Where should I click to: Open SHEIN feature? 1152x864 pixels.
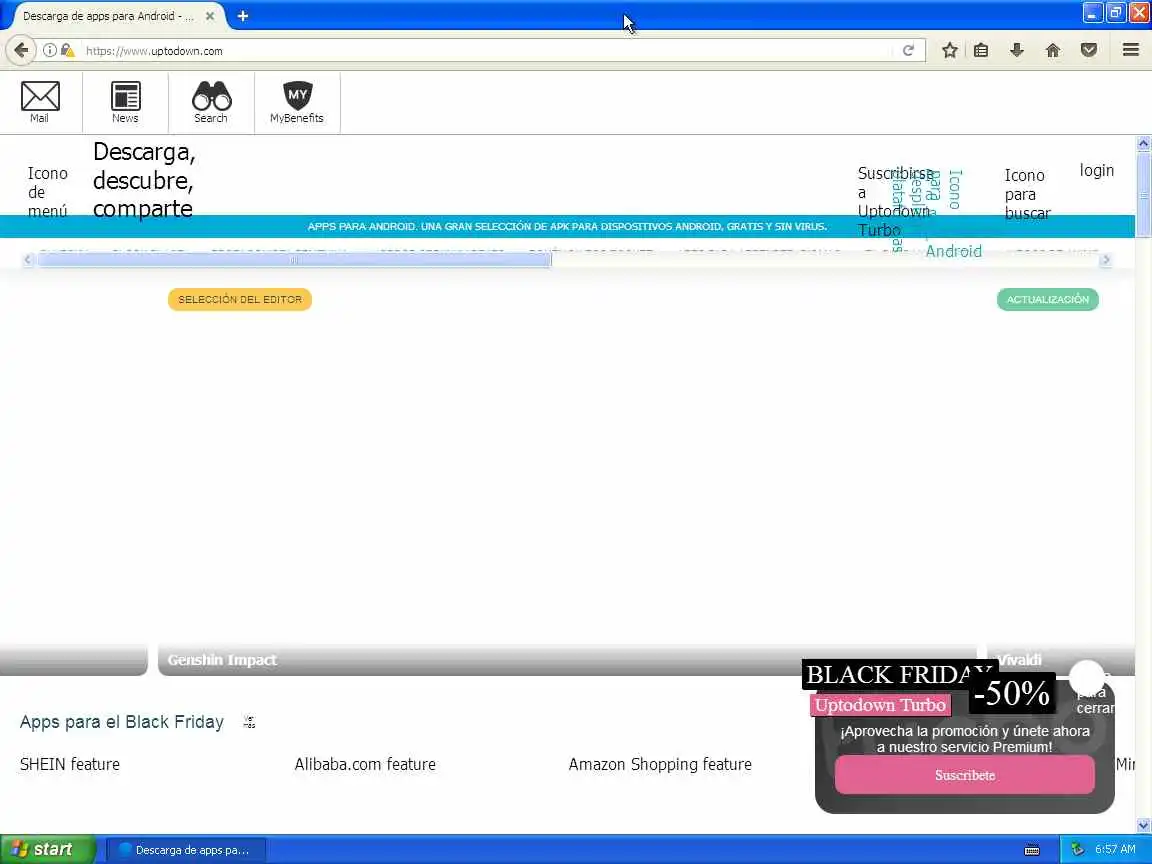point(70,764)
